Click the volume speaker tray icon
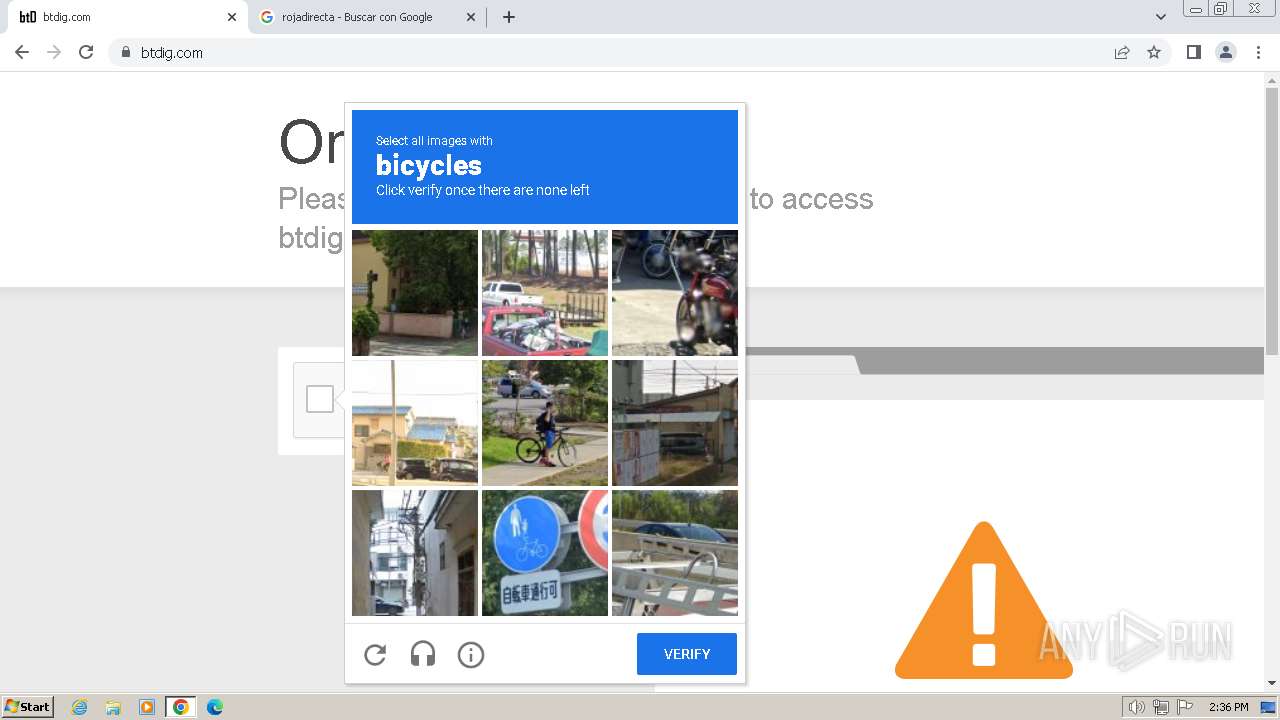This screenshot has height=720, width=1280. point(1136,707)
